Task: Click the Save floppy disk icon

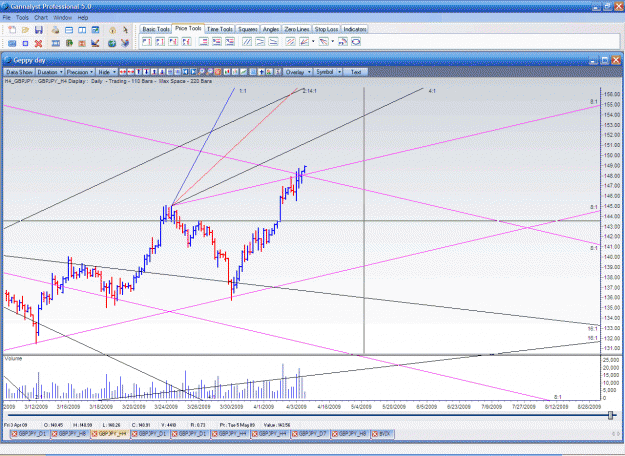Action: (x=39, y=30)
